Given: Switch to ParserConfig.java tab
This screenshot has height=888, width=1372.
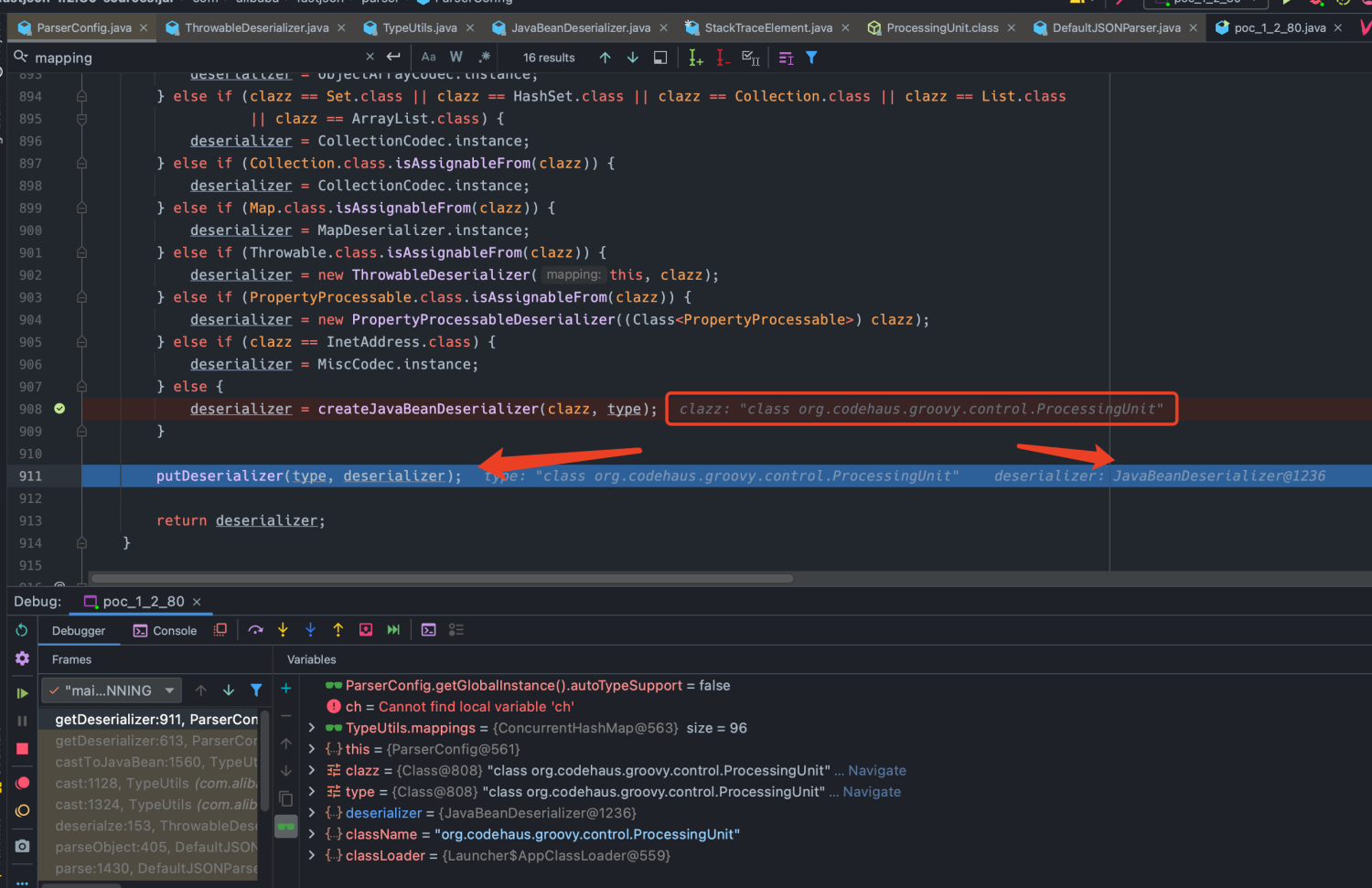Looking at the screenshot, I should (84, 28).
